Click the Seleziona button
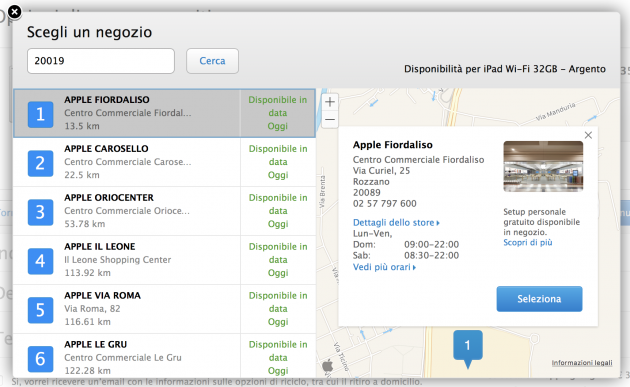This screenshot has height=387, width=630. pos(539,299)
